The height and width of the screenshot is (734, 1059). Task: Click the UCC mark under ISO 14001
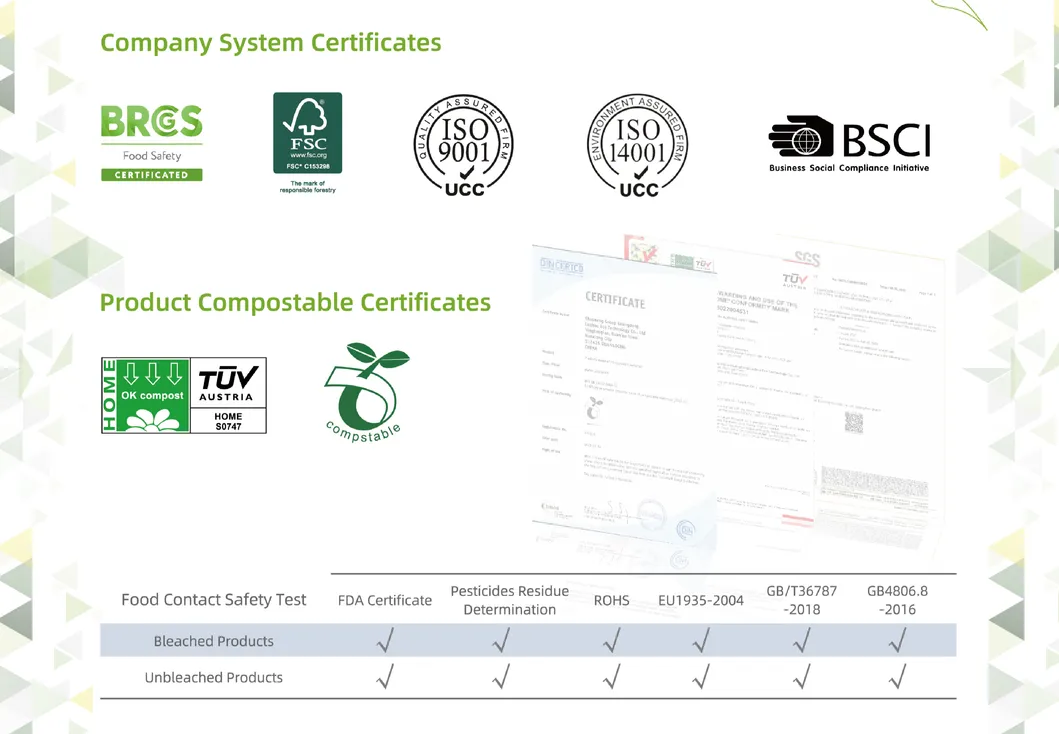637,187
